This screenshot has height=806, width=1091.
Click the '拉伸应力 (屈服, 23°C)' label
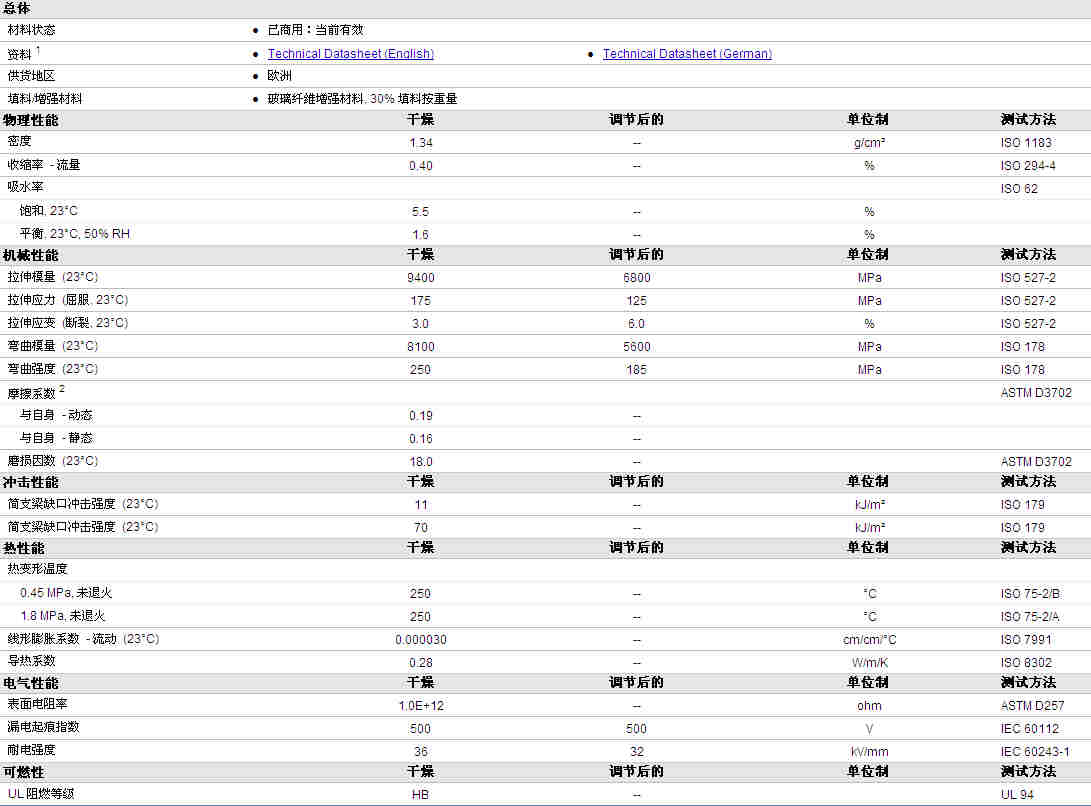point(68,300)
